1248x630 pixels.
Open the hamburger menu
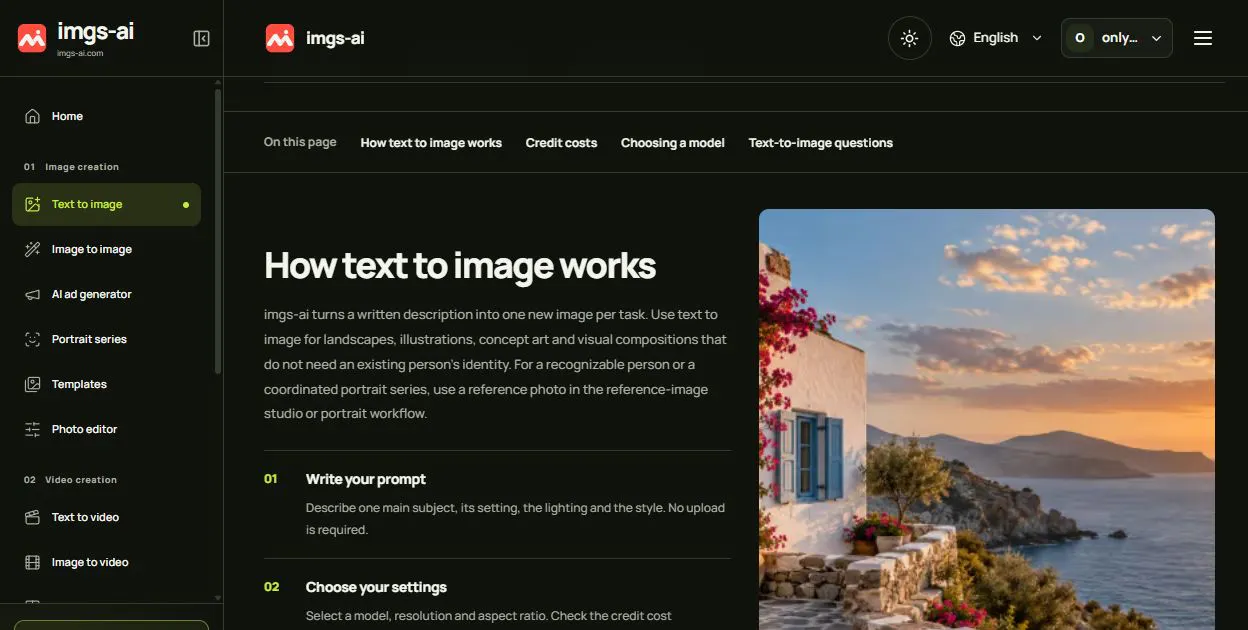1203,38
